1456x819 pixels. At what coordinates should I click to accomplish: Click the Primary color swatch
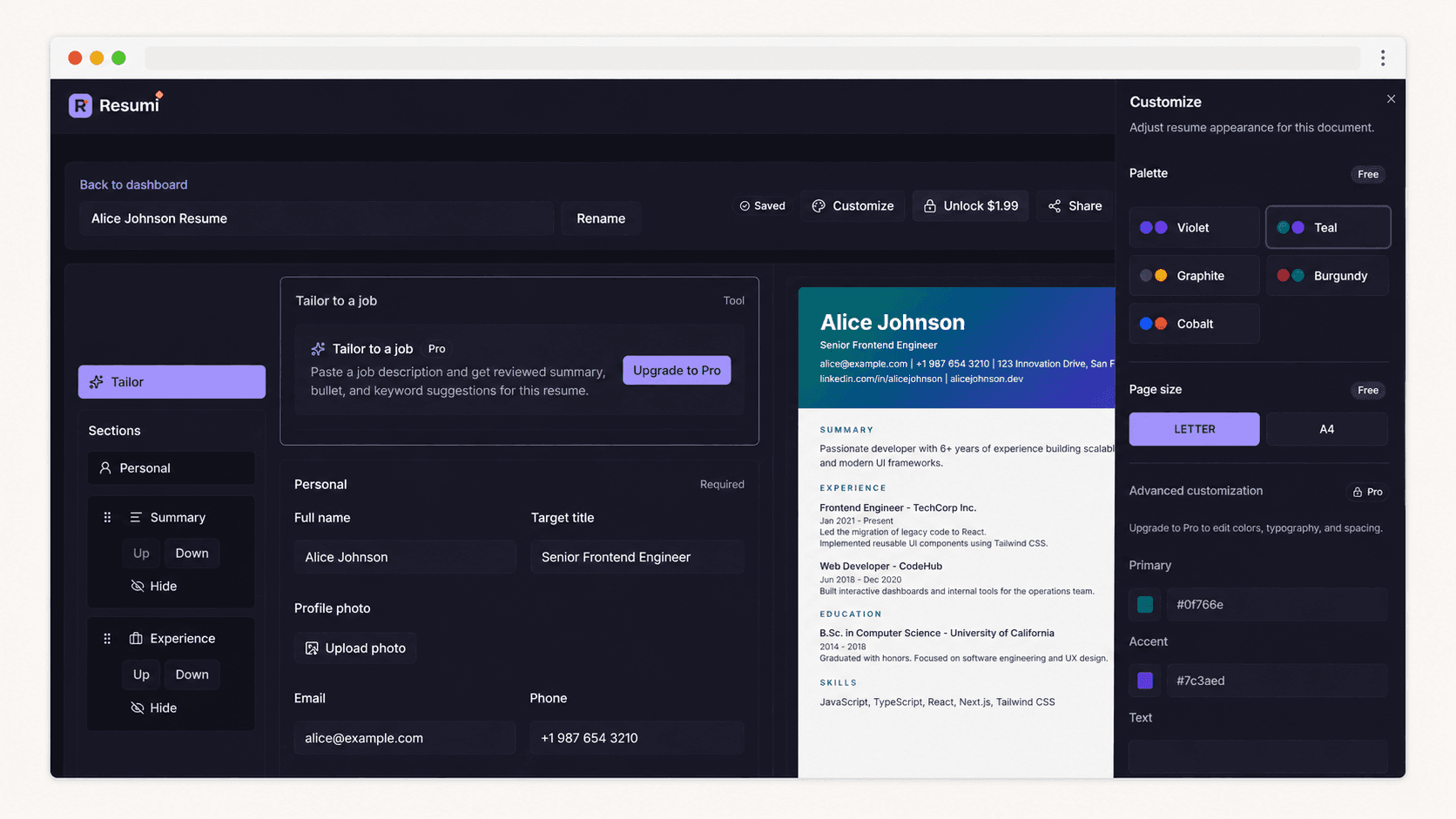click(1145, 604)
